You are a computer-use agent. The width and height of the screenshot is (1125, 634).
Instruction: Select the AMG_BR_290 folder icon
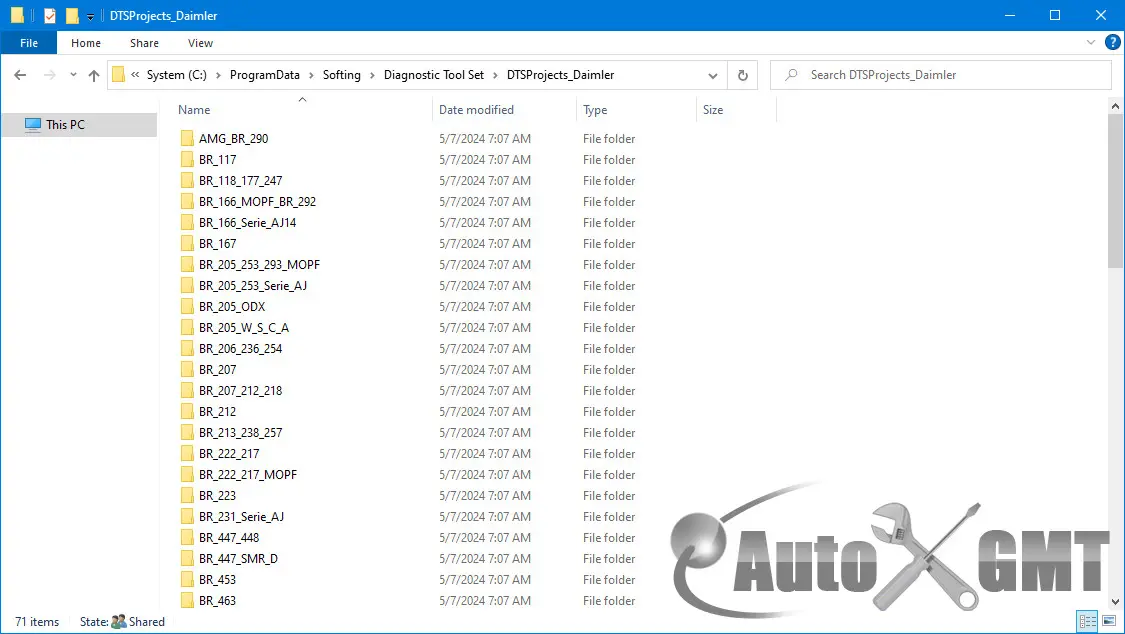point(187,138)
